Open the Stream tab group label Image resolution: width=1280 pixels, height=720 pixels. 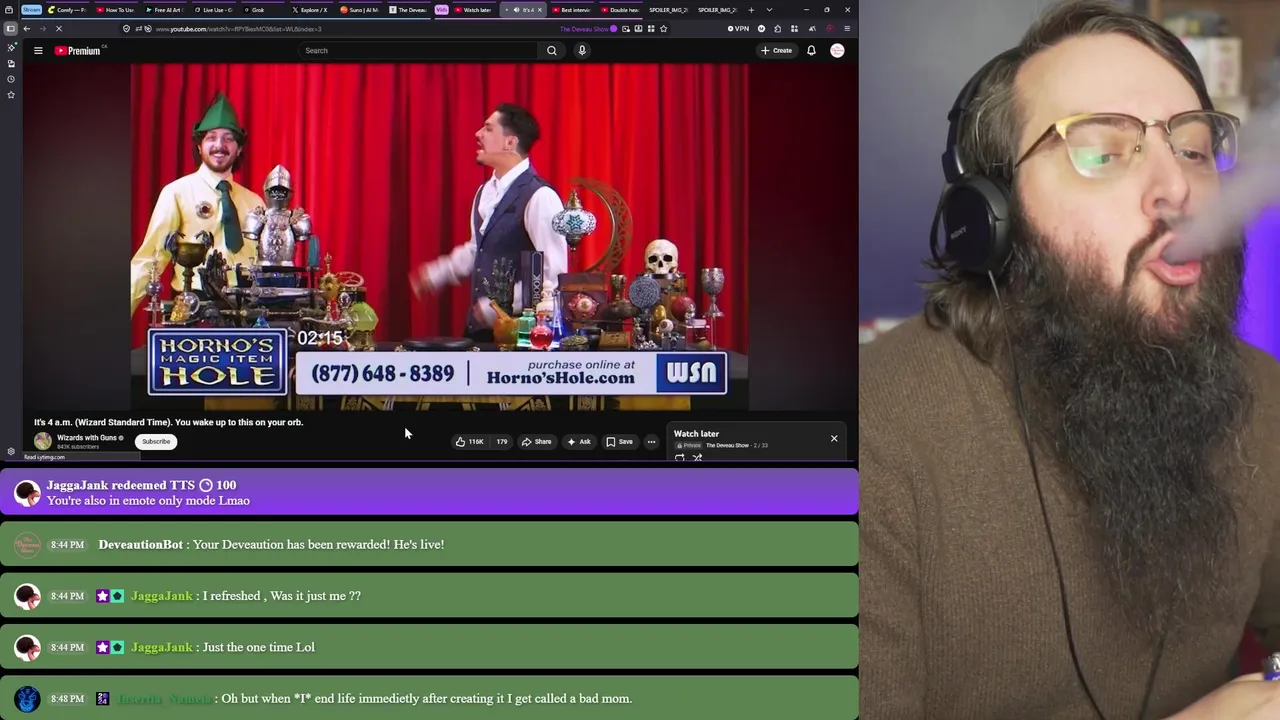[32, 10]
